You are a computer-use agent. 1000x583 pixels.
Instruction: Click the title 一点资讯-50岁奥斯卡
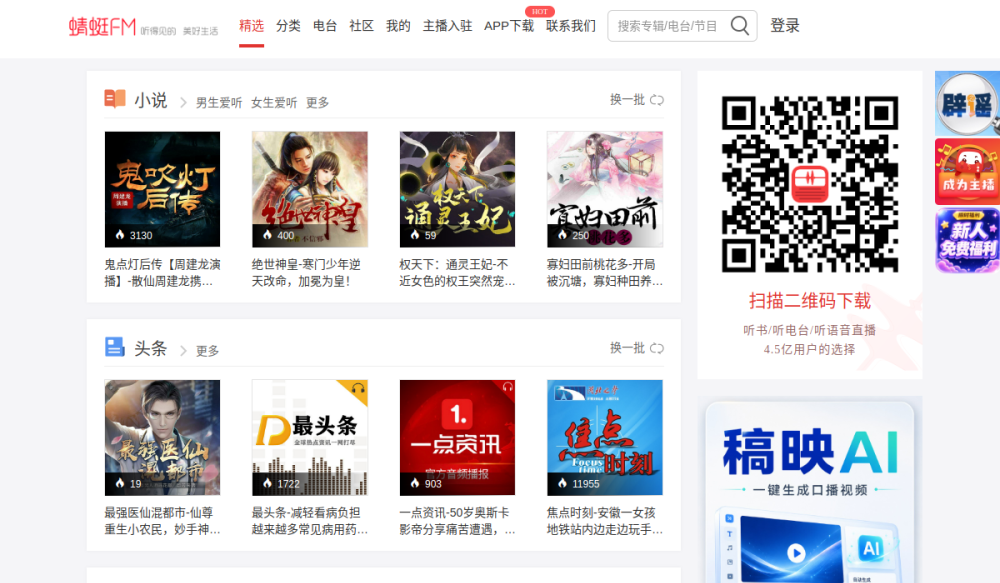457,521
